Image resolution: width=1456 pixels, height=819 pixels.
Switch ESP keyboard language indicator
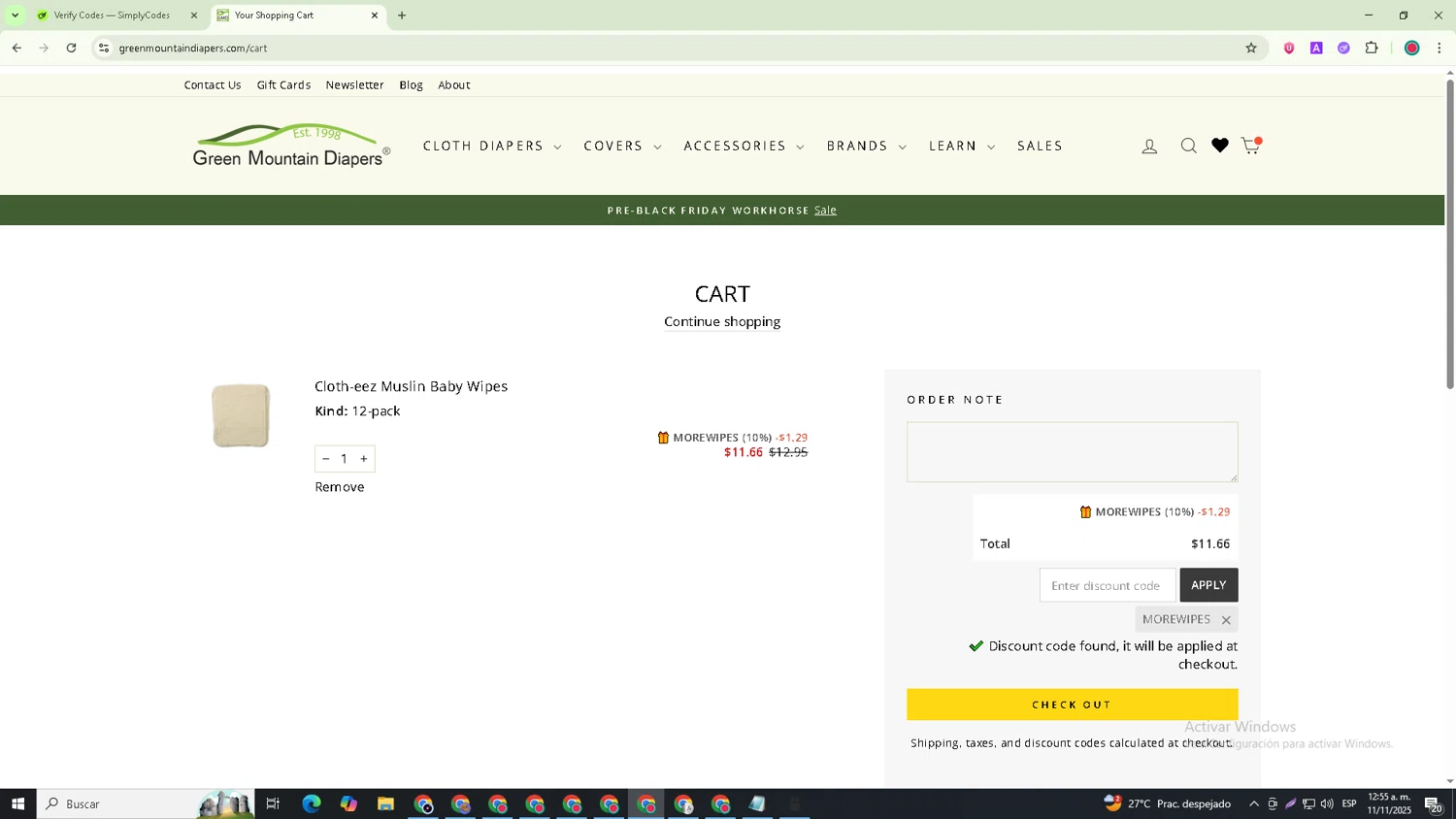coord(1349,803)
